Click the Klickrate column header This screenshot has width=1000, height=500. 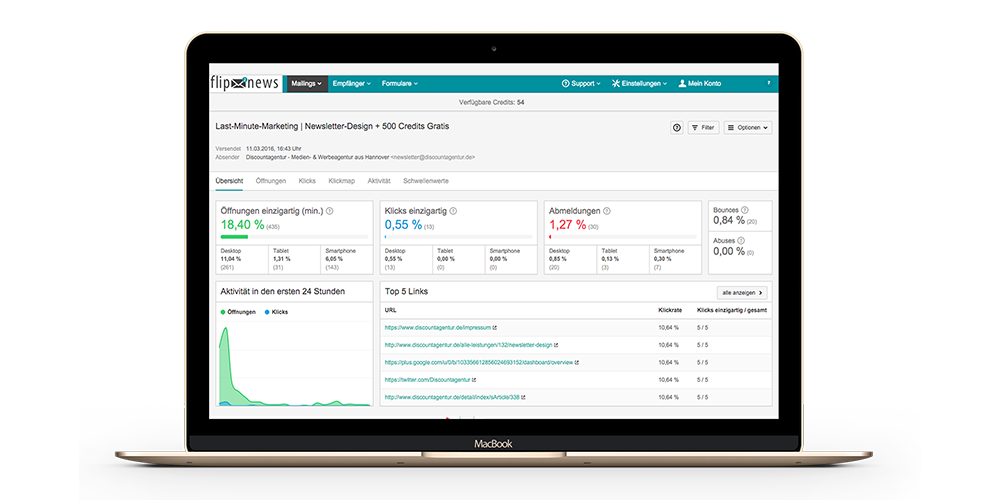(670, 311)
